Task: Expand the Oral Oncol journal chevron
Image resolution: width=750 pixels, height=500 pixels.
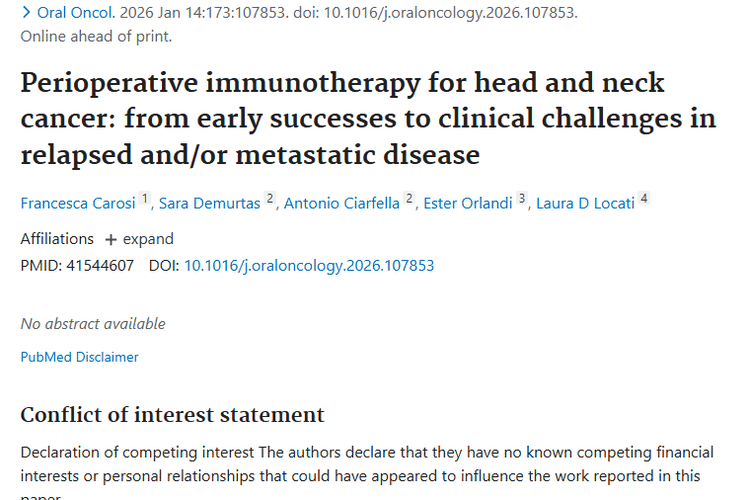Action: point(26,13)
